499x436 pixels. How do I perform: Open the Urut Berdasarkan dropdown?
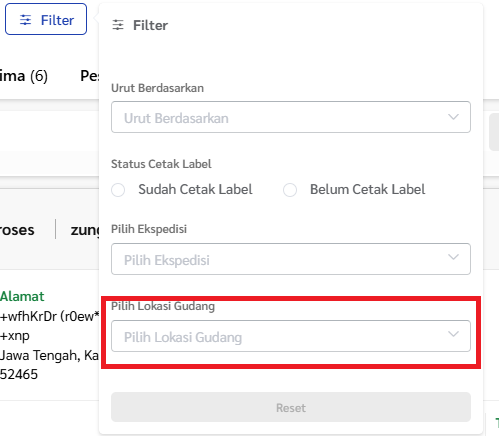(291, 117)
